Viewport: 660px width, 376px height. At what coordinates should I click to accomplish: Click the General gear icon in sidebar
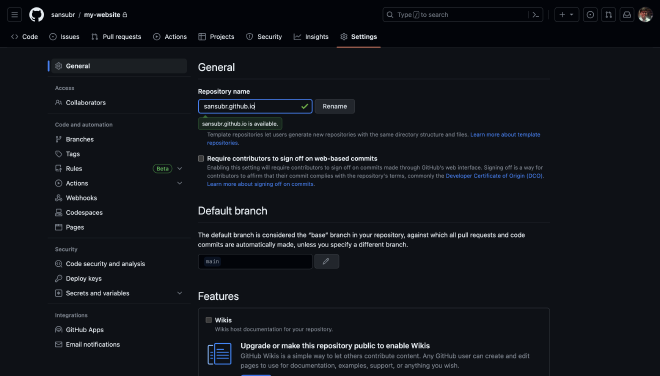coord(59,66)
